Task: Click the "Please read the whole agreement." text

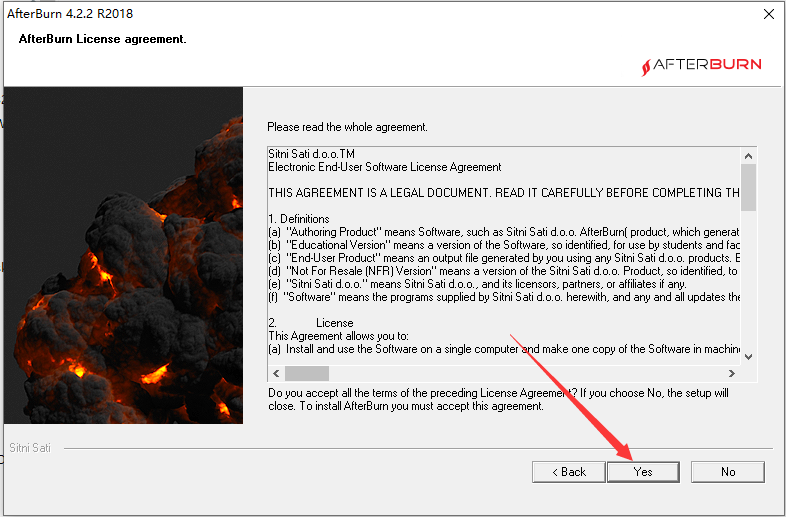Action: tap(347, 127)
